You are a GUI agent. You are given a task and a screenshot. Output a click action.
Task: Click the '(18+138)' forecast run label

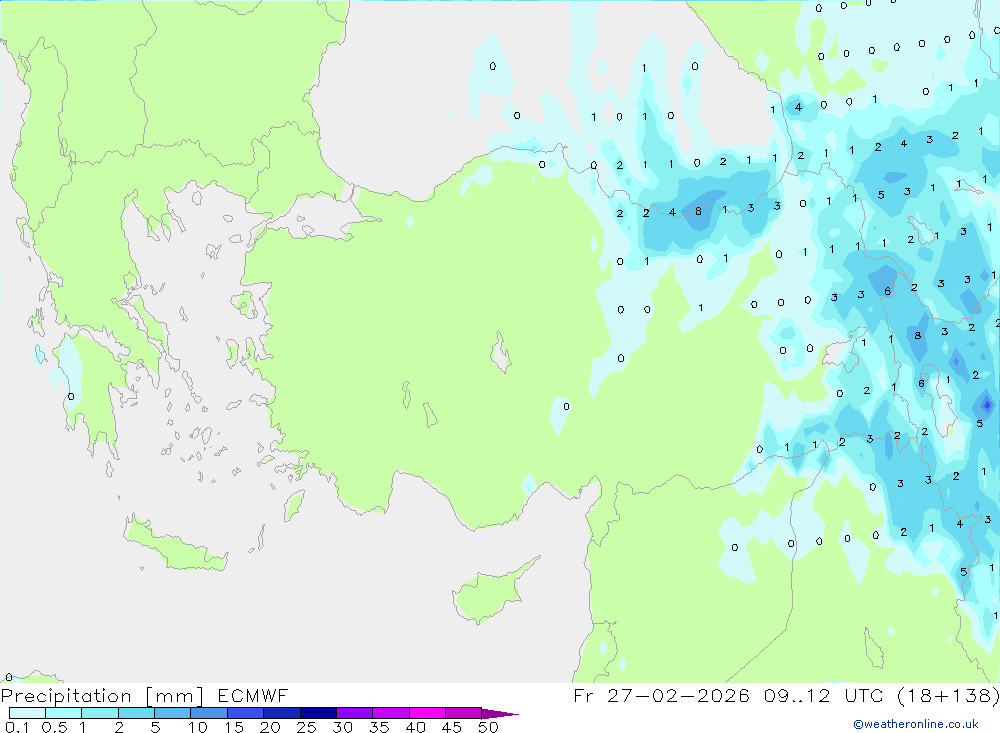[948, 695]
